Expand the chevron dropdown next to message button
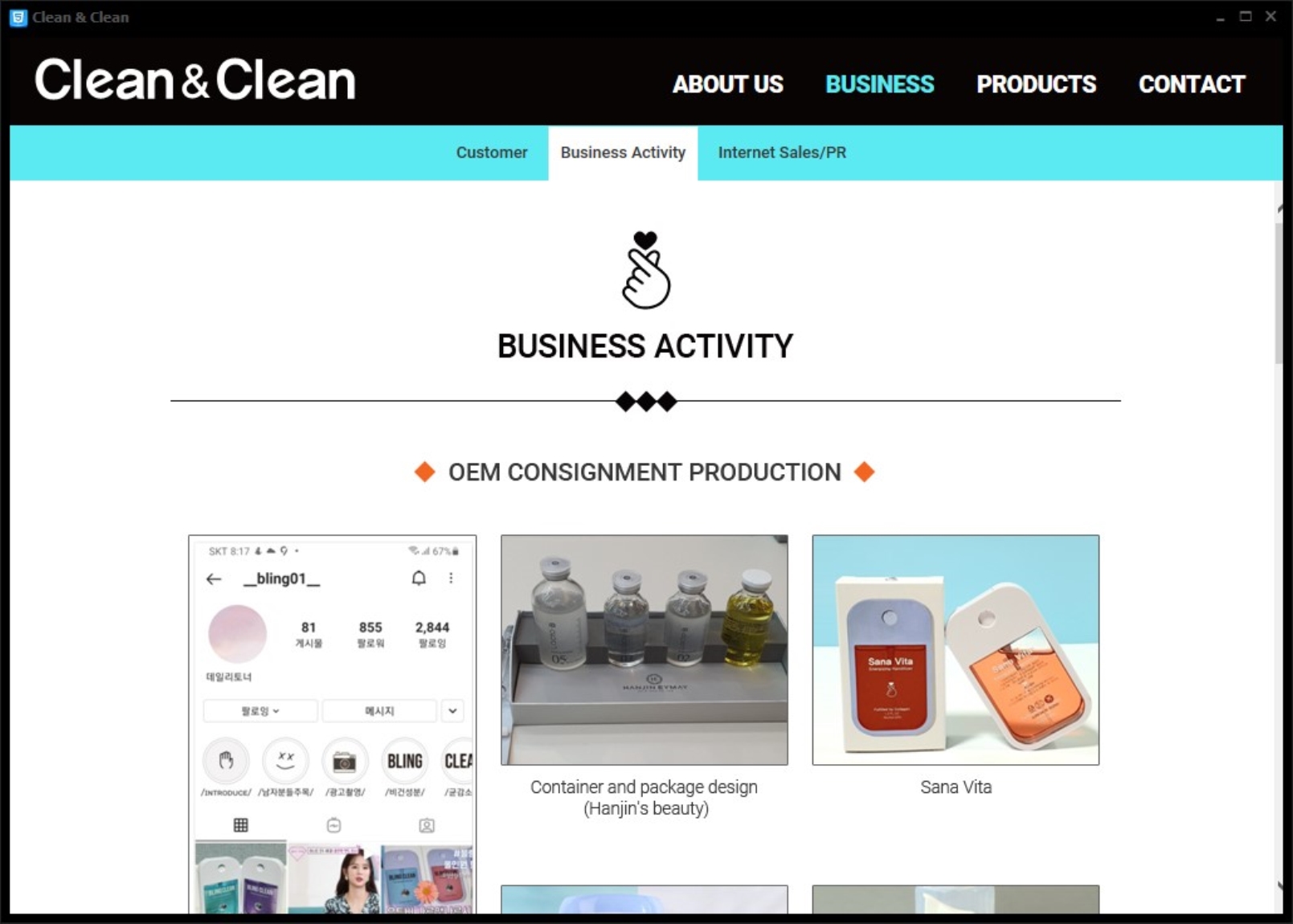The image size is (1293, 924). (x=452, y=711)
